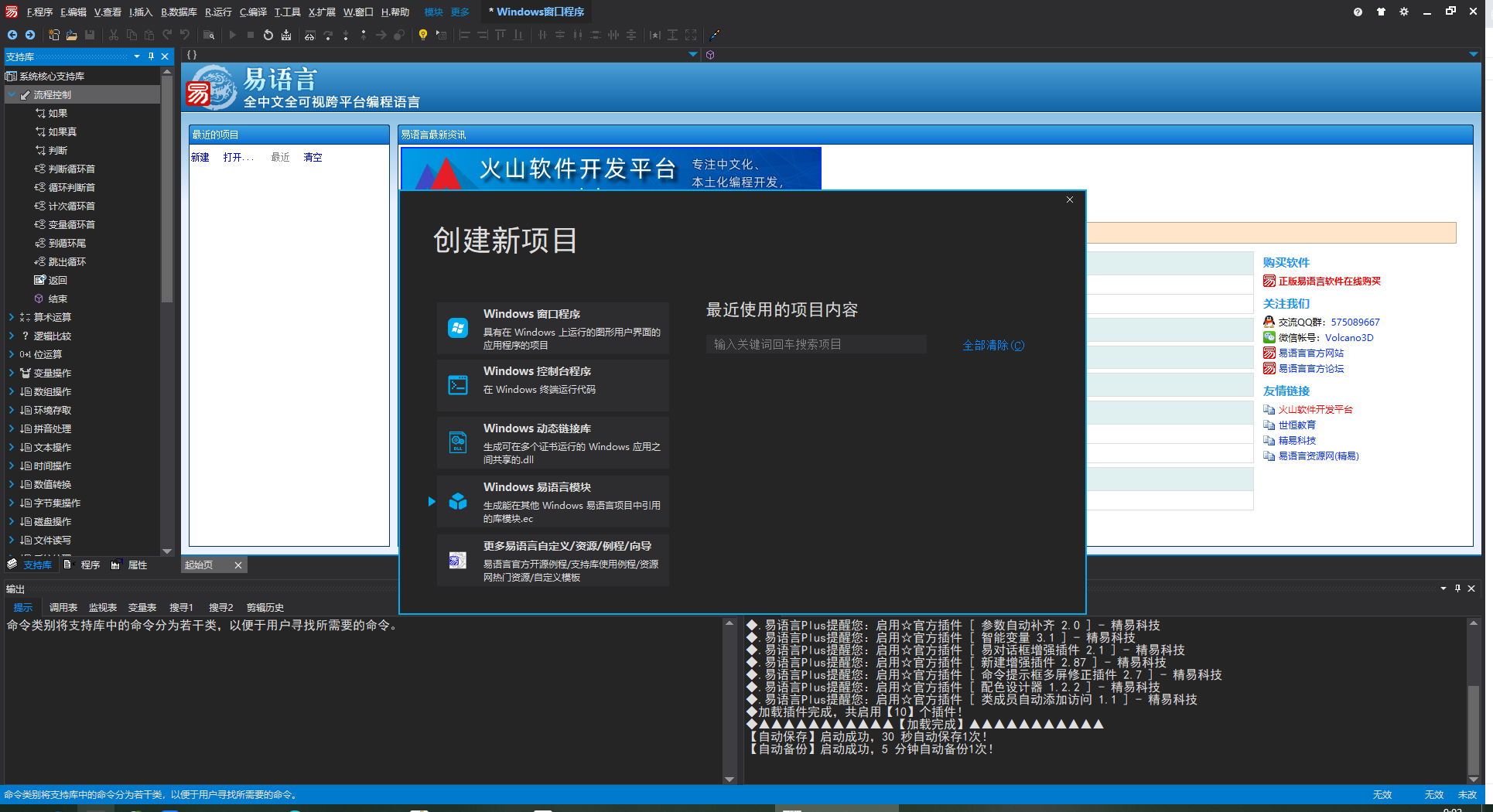The height and width of the screenshot is (812, 1493).
Task: Expand the 算术运算 tree node
Action: tap(12, 317)
